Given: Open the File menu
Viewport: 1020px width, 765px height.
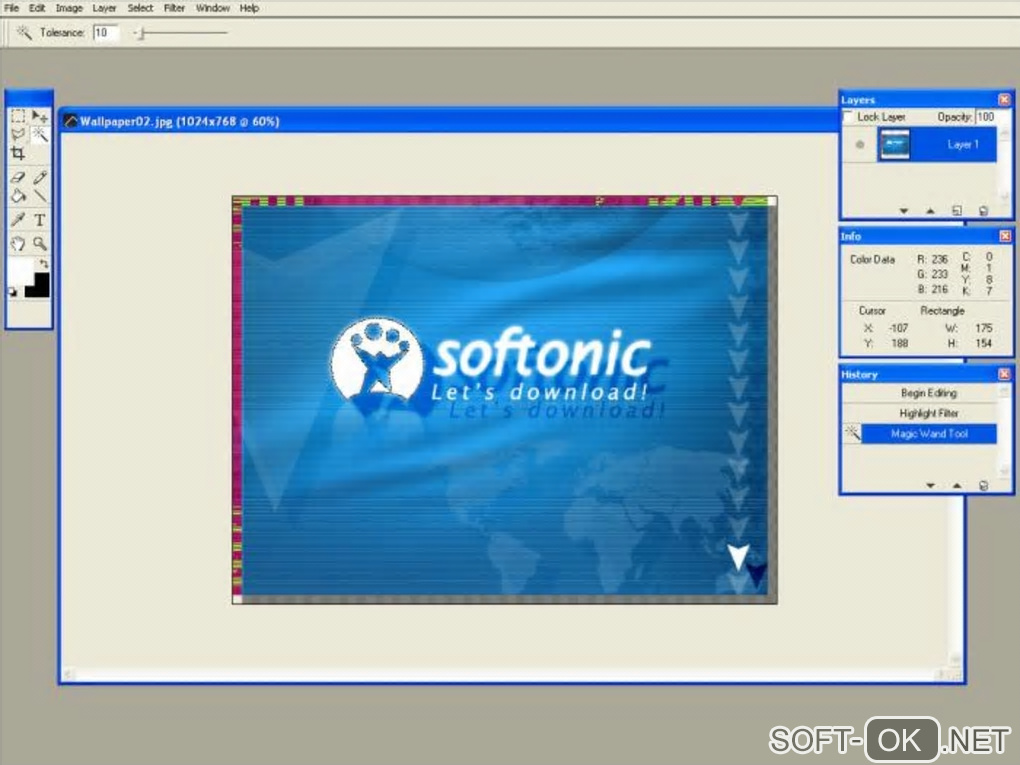Looking at the screenshot, I should pyautogui.click(x=11, y=8).
